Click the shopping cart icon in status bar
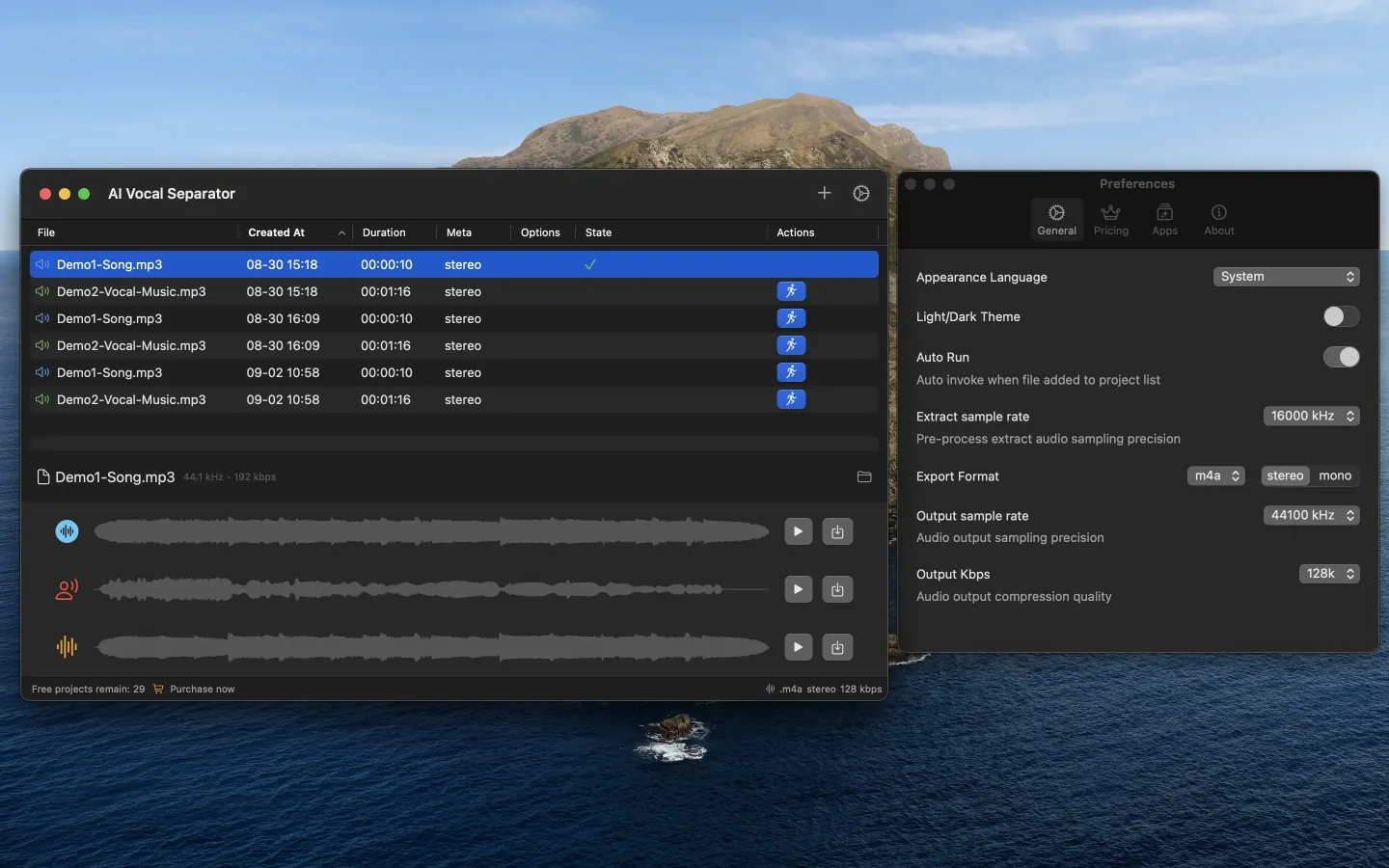This screenshot has width=1389, height=868. coord(158,689)
